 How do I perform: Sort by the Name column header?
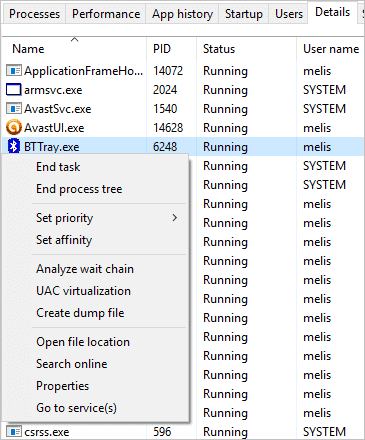tap(74, 49)
